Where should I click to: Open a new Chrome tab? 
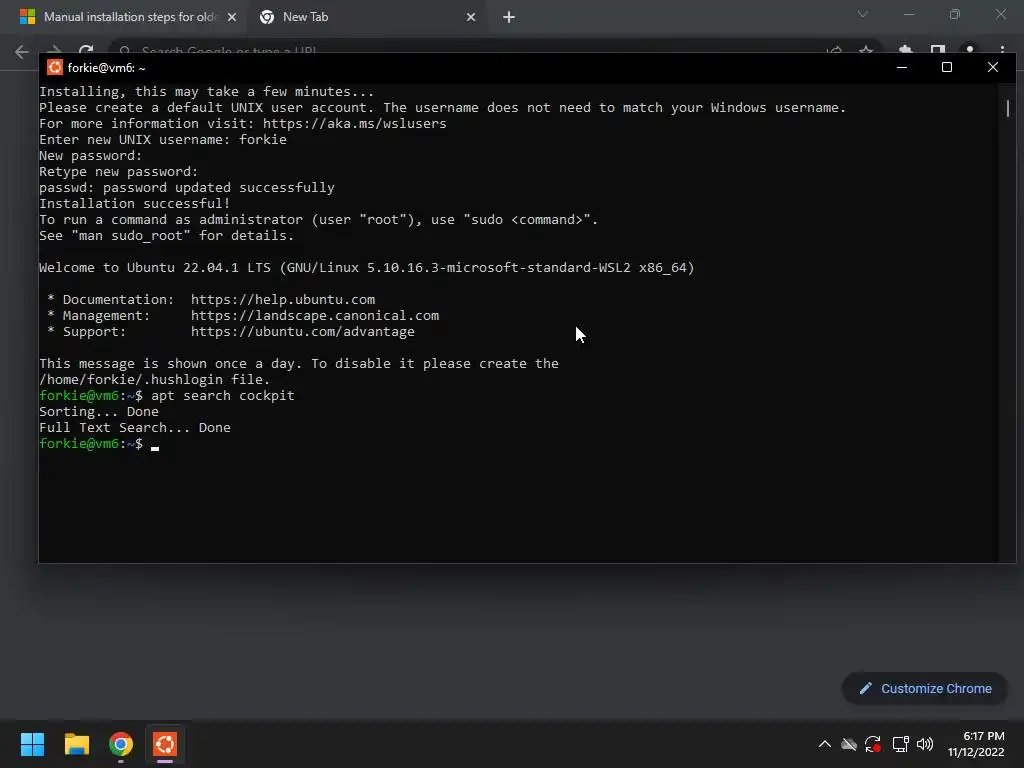coord(509,17)
